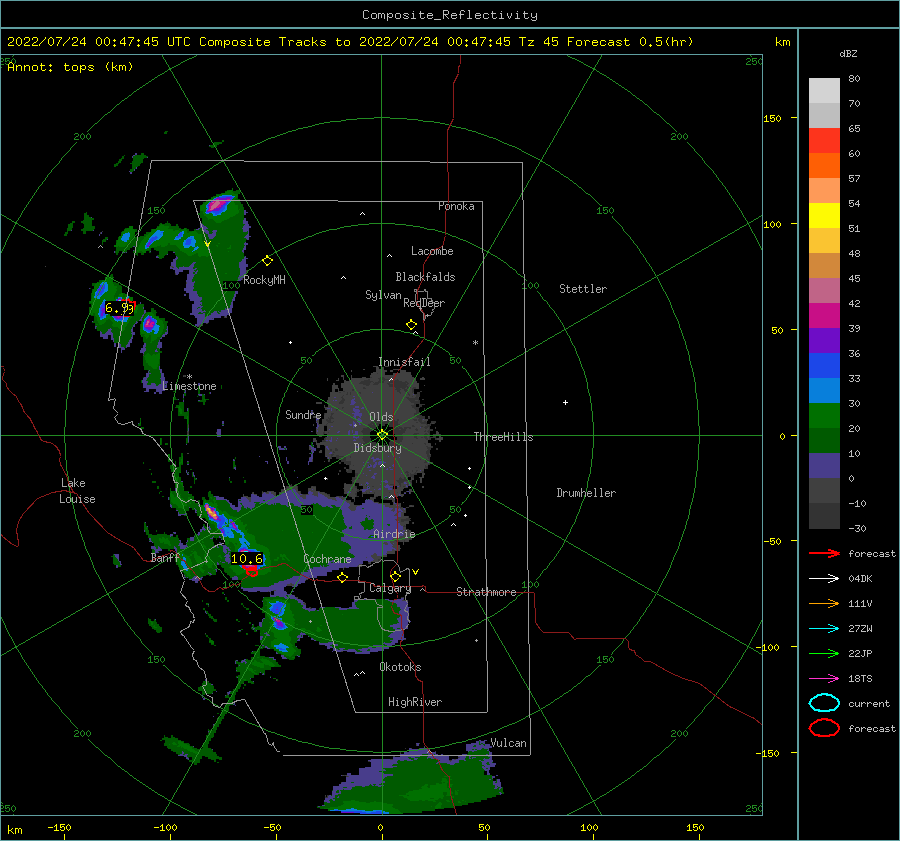Select the storm top label 10.6
This screenshot has width=900, height=841.
click(247, 559)
